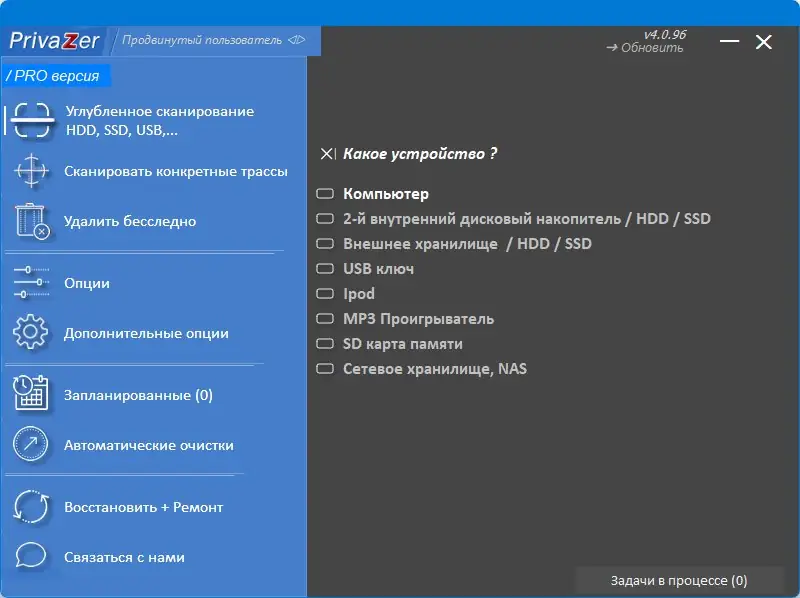The image size is (800, 598).
Task: Open Удалить бесследно via the trash icon
Action: click(x=31, y=222)
